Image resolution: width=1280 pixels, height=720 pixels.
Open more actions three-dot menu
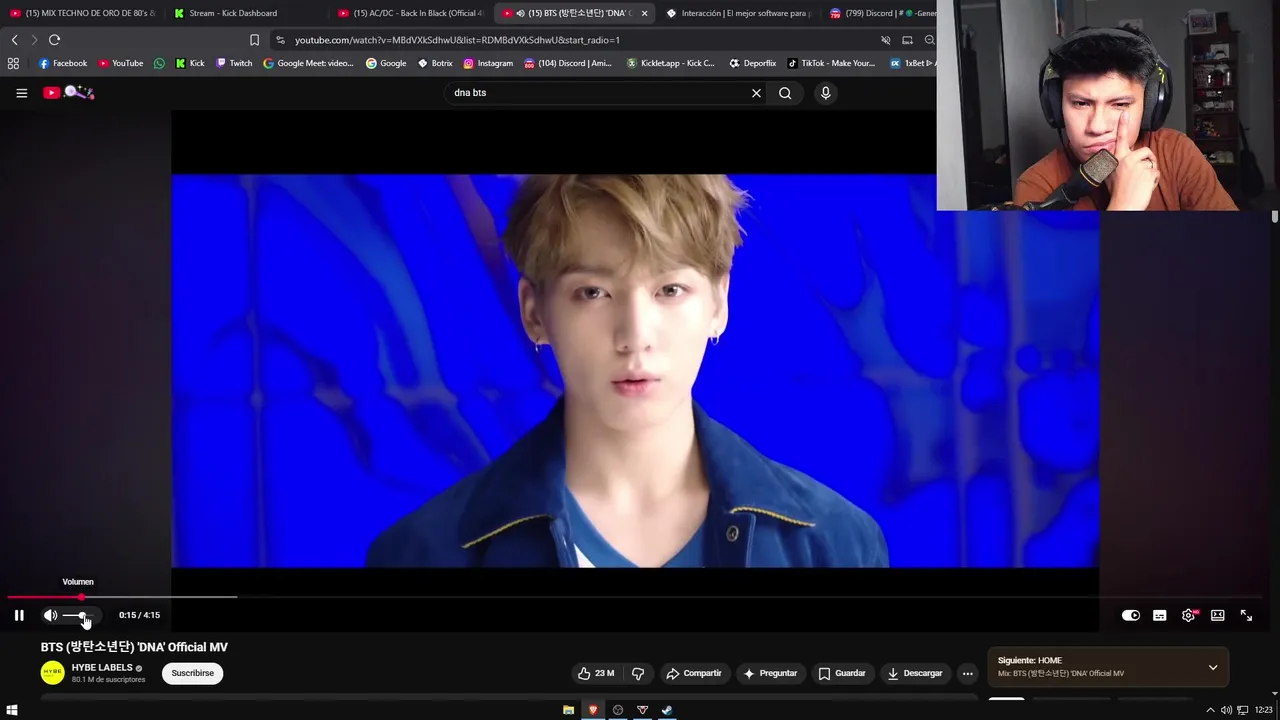click(967, 673)
